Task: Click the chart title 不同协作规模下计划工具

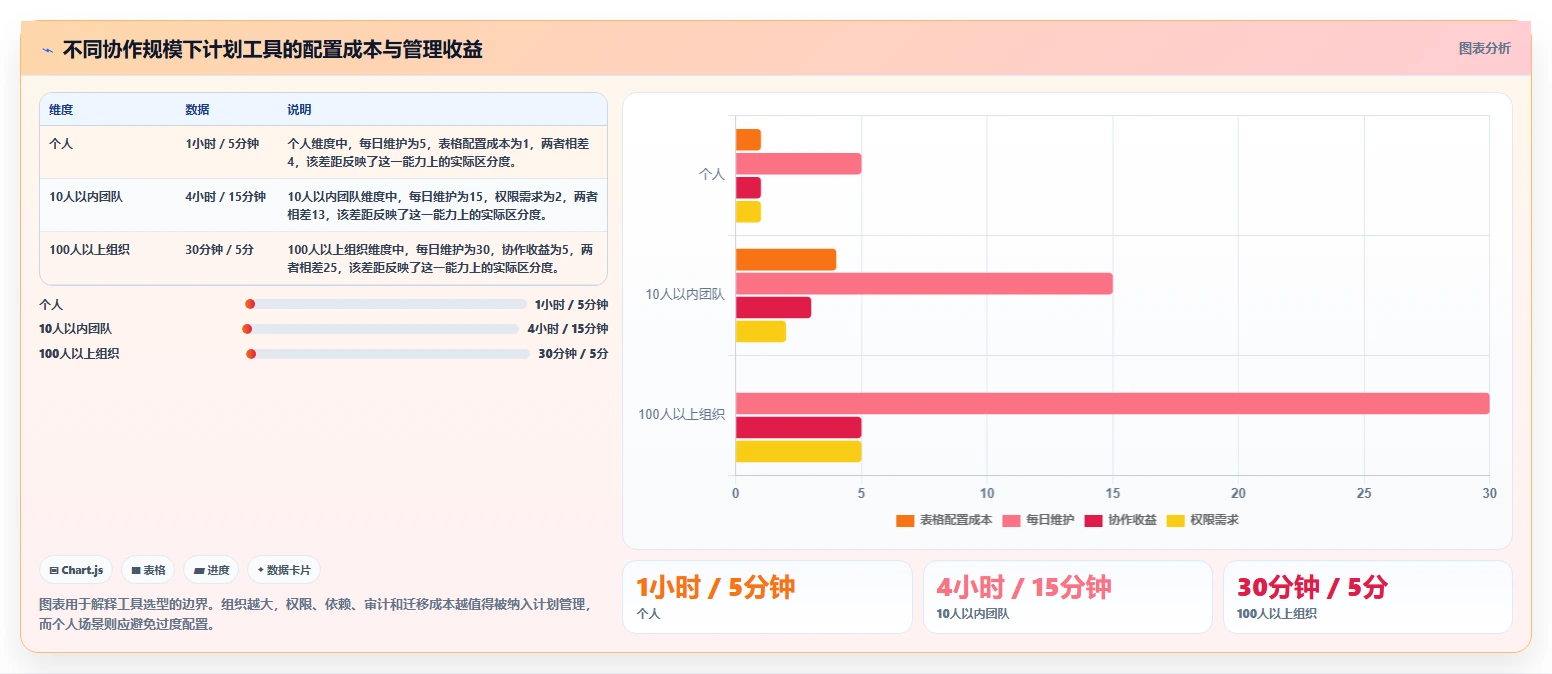Action: pyautogui.click(x=272, y=49)
